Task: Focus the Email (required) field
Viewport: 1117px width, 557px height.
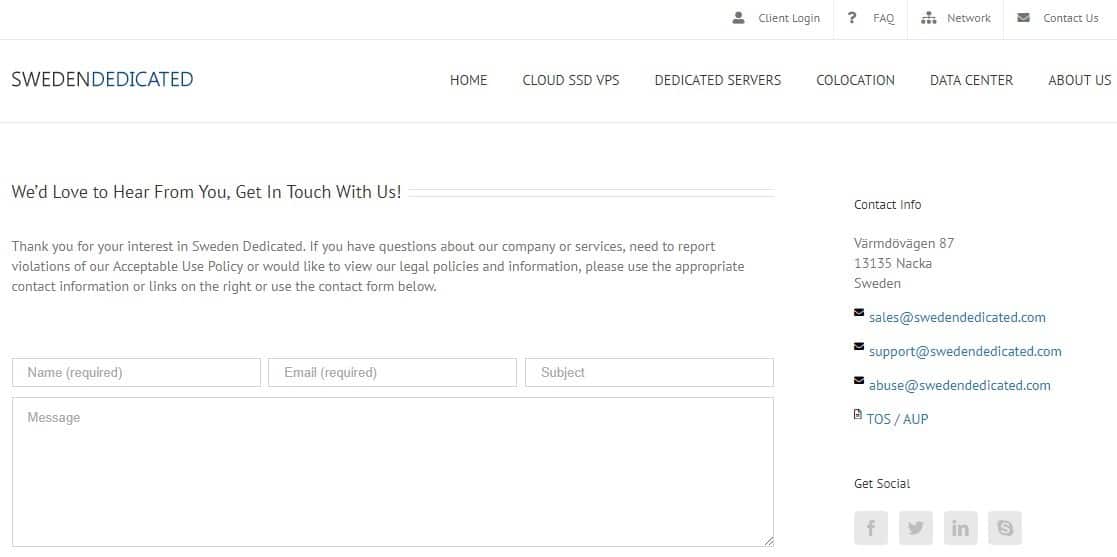Action: tap(393, 373)
